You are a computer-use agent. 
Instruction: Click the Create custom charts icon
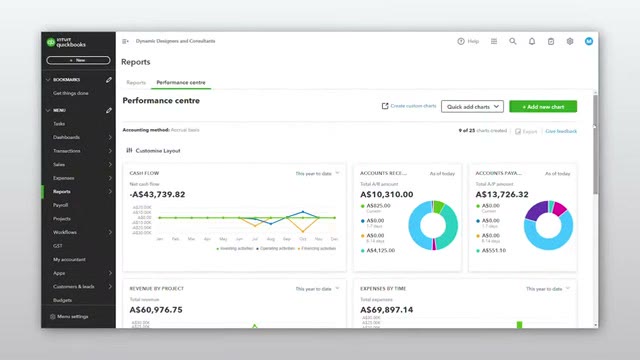pos(385,106)
